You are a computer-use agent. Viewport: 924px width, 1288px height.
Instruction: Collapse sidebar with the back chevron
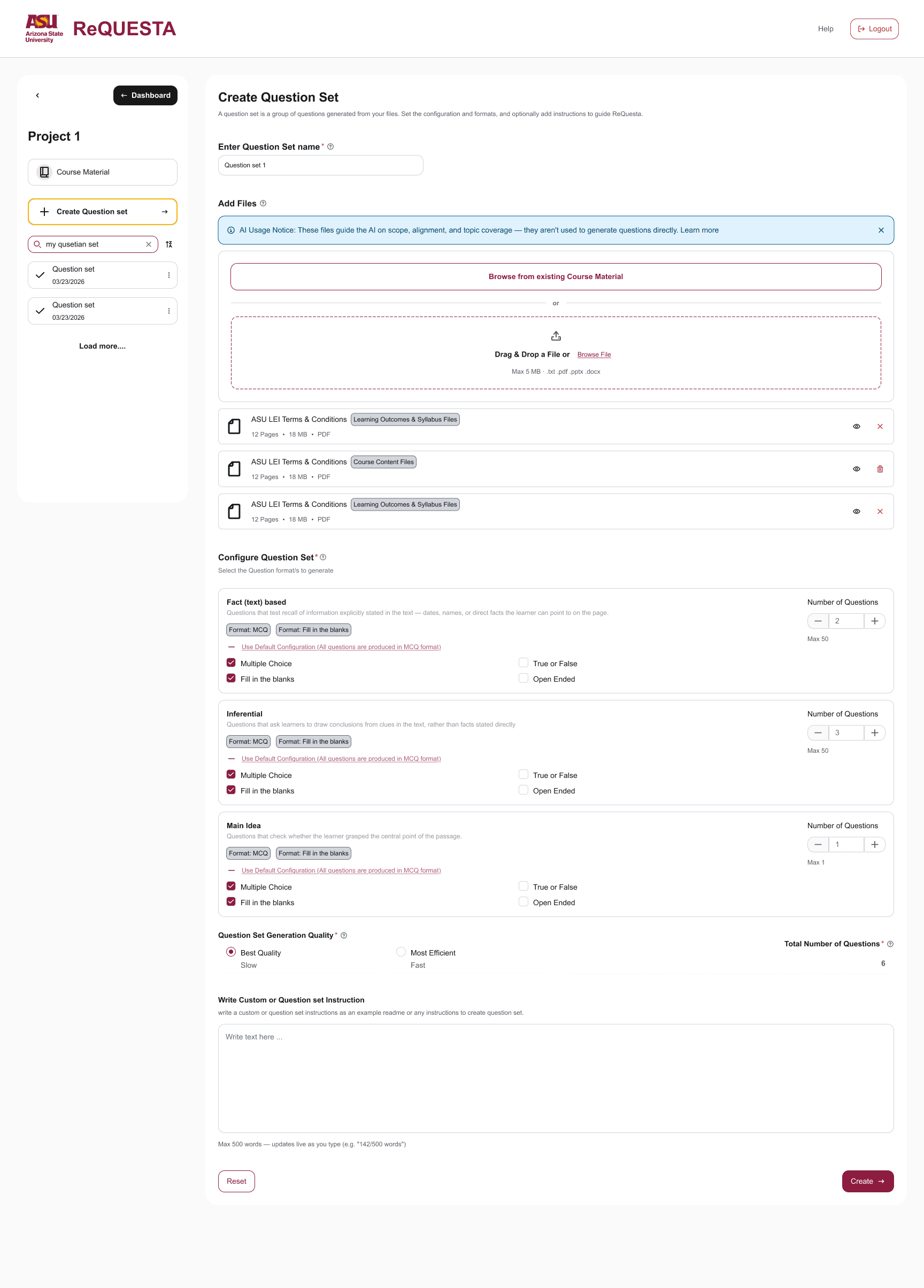(37, 95)
